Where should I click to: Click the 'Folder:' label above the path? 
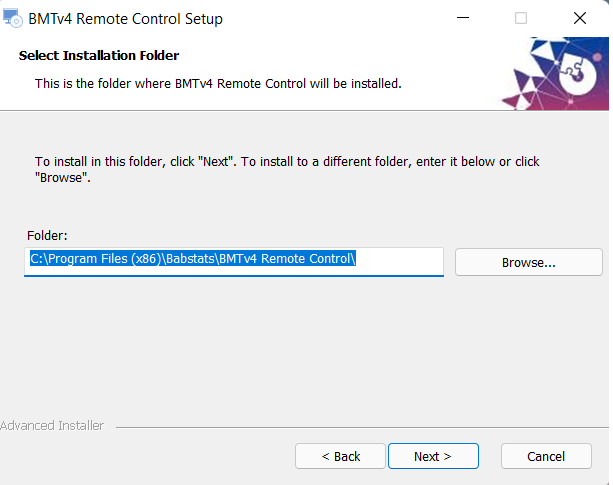point(47,236)
